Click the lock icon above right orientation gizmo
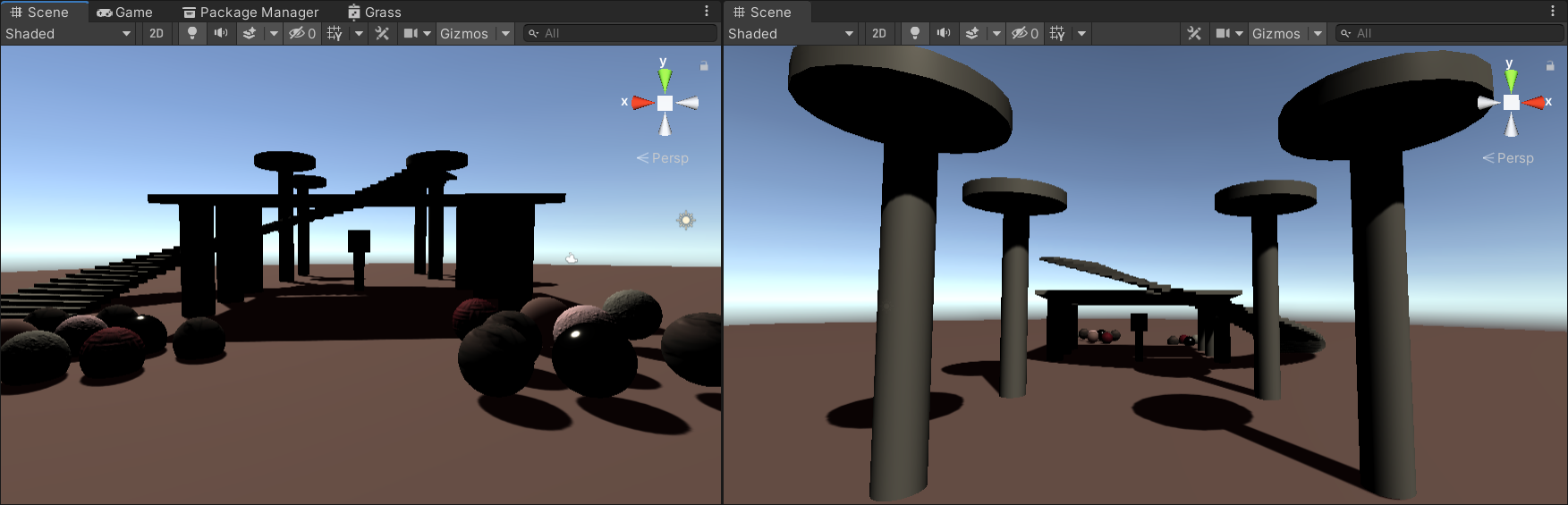The height and width of the screenshot is (505, 1568). point(1550,66)
